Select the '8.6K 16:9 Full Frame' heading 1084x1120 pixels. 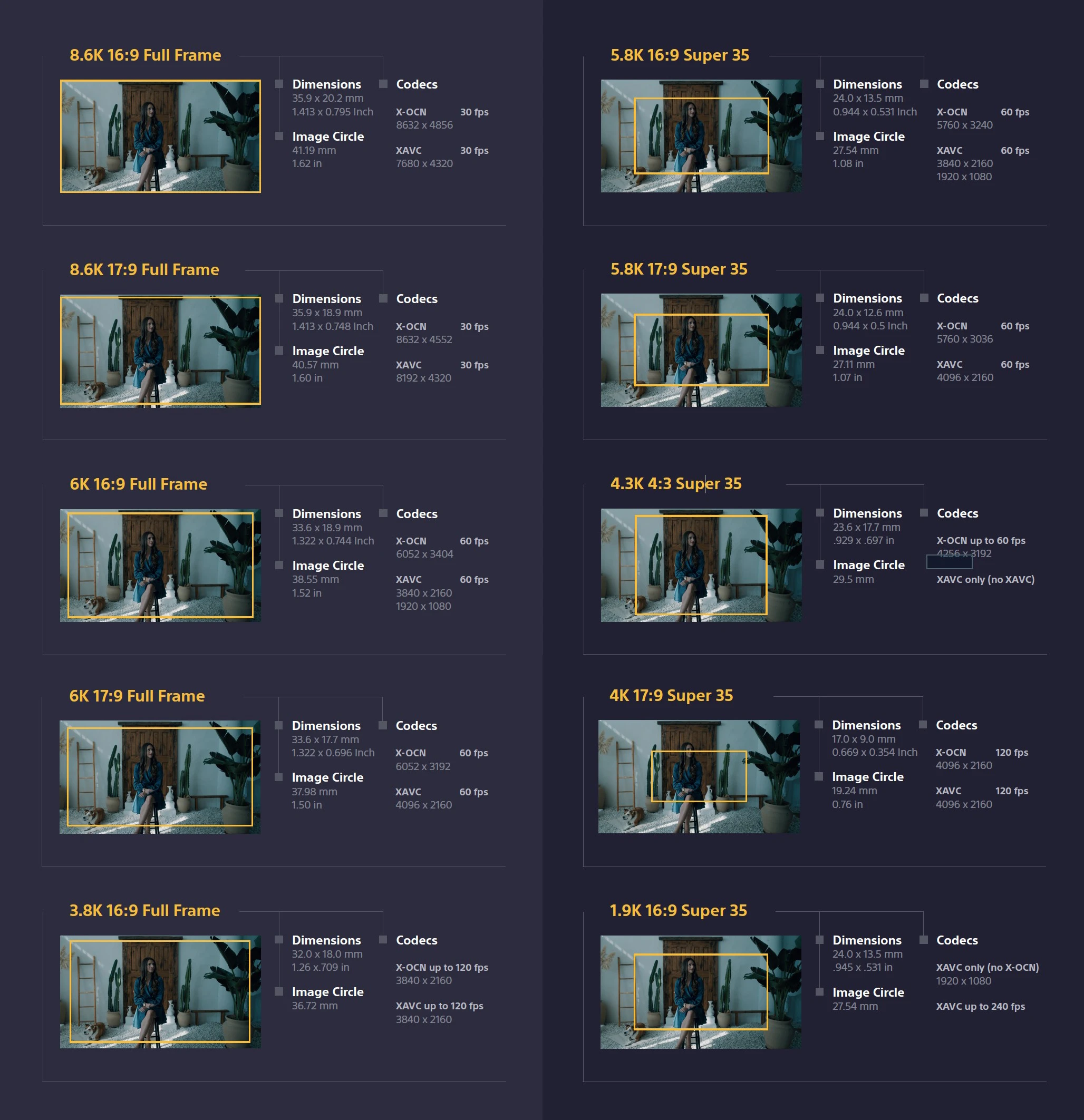[x=145, y=55]
